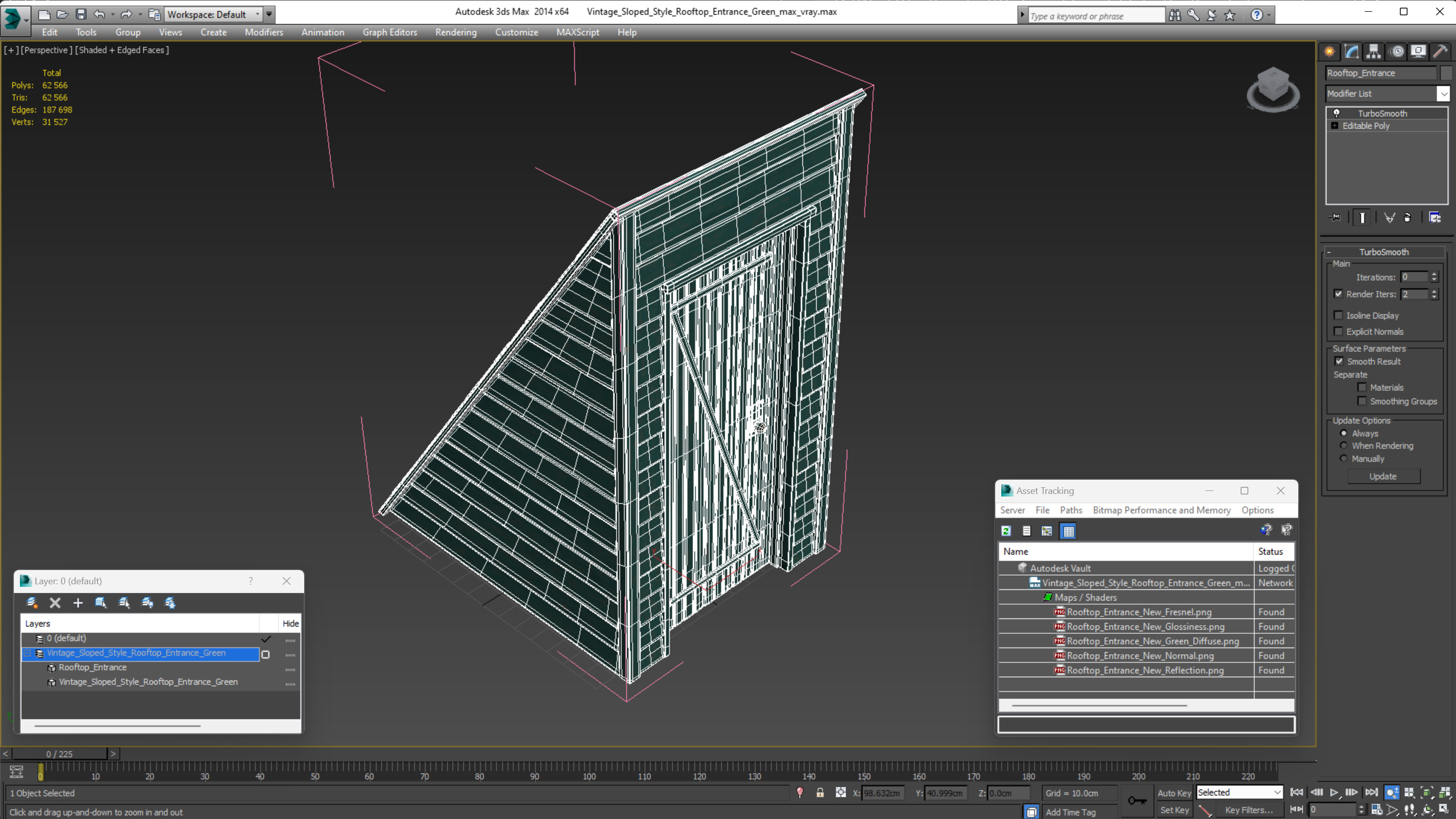Screen dimensions: 1456x819
Task: Click the New Scene icon in title bar
Action: [44, 14]
